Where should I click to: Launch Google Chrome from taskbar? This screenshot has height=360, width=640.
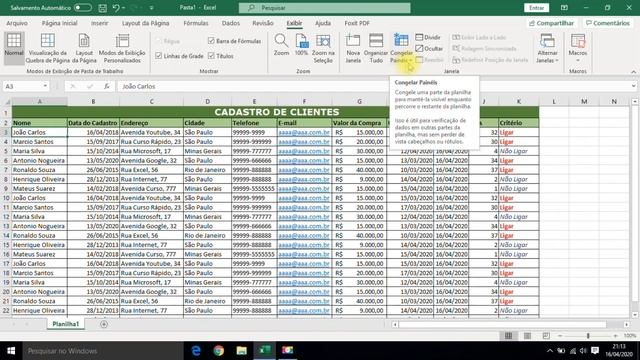pyautogui.click(x=219, y=351)
